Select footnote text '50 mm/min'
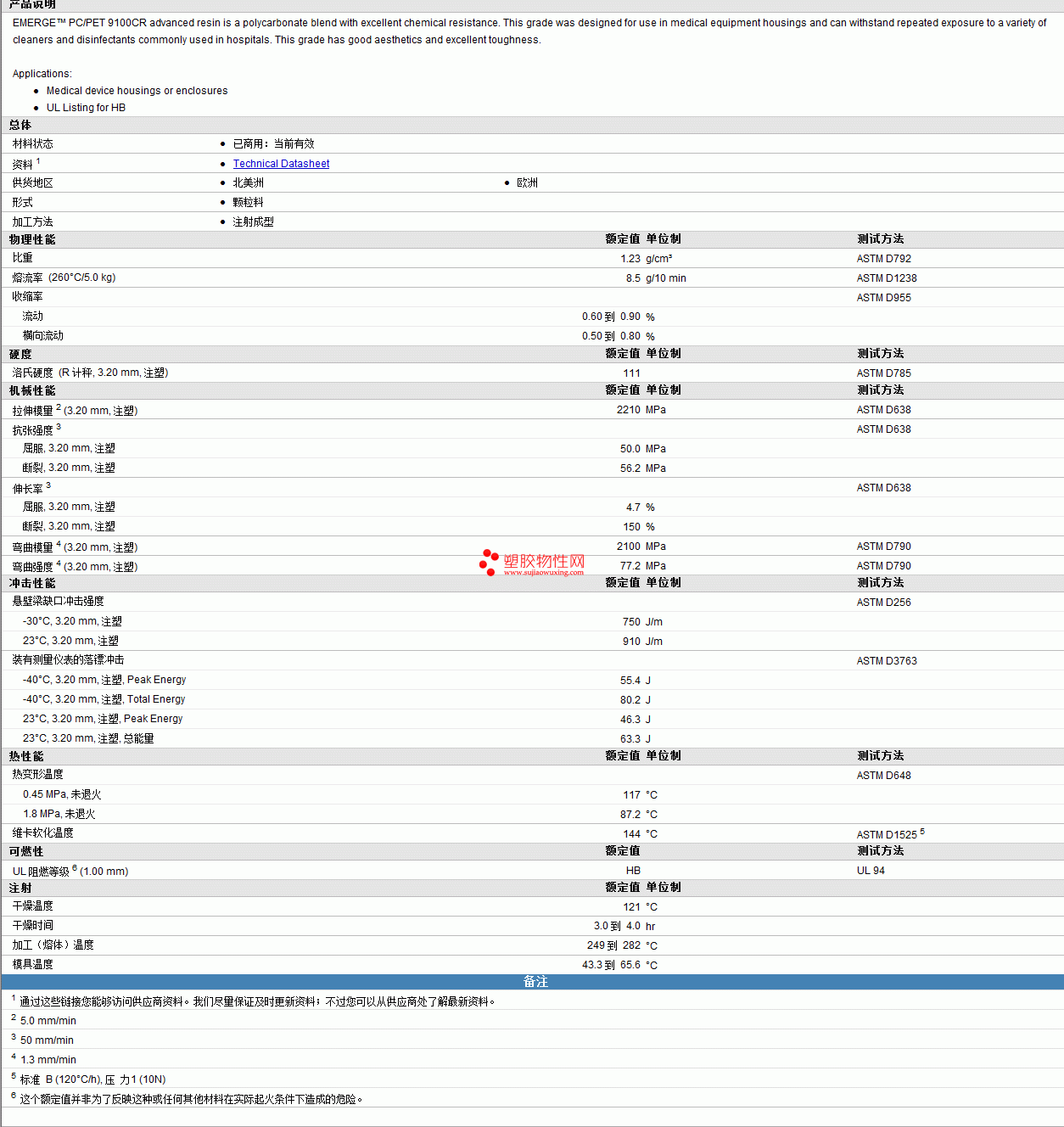 point(47,1040)
